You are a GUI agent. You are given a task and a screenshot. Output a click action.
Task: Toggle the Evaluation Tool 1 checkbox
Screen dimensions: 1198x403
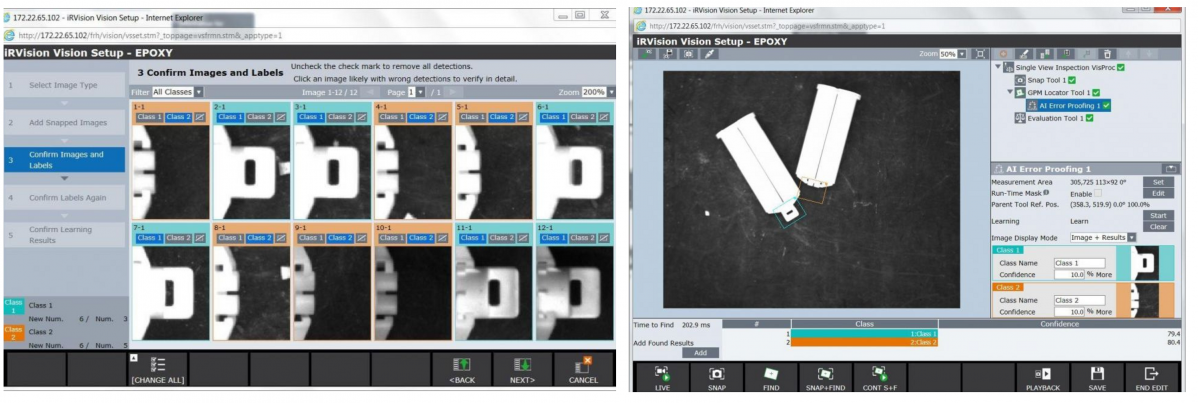(1090, 119)
